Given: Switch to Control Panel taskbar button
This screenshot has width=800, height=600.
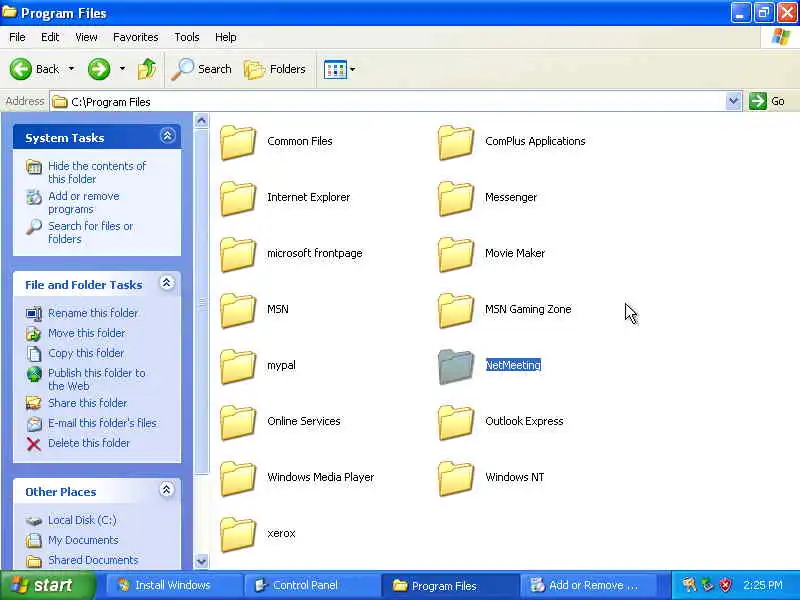Looking at the screenshot, I should point(312,585).
